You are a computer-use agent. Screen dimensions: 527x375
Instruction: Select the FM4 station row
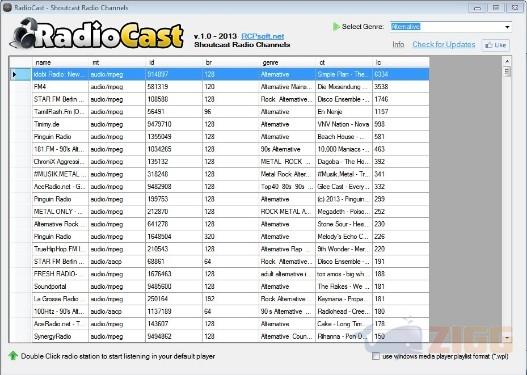[219, 87]
